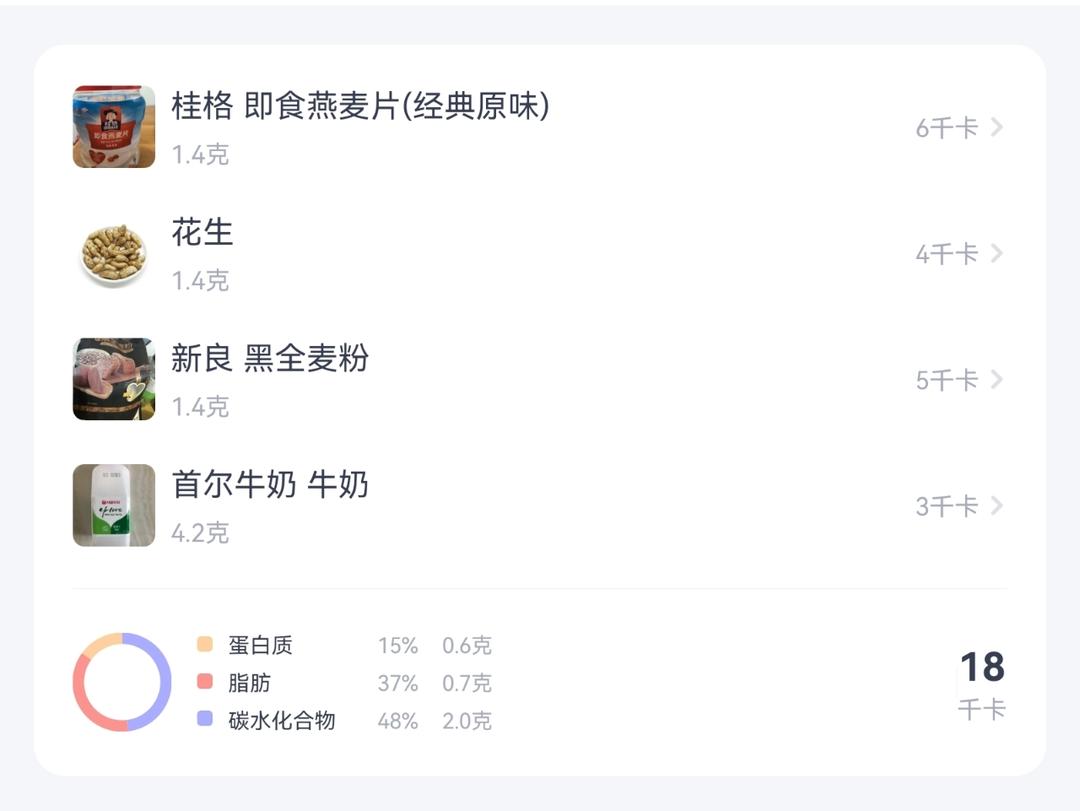Click the purple 碳水化合物 legend swatch

(x=206, y=719)
